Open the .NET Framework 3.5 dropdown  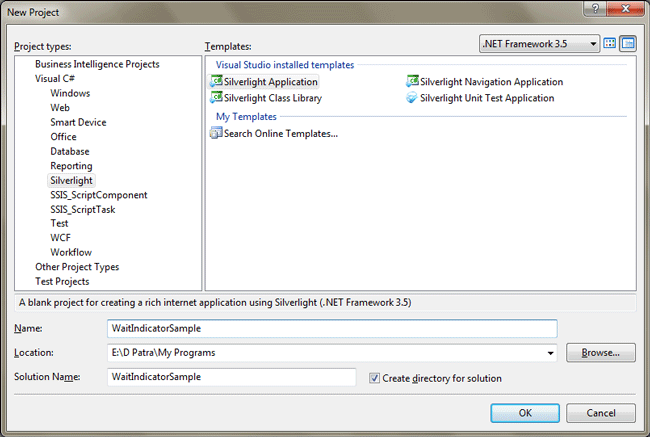[x=539, y=44]
